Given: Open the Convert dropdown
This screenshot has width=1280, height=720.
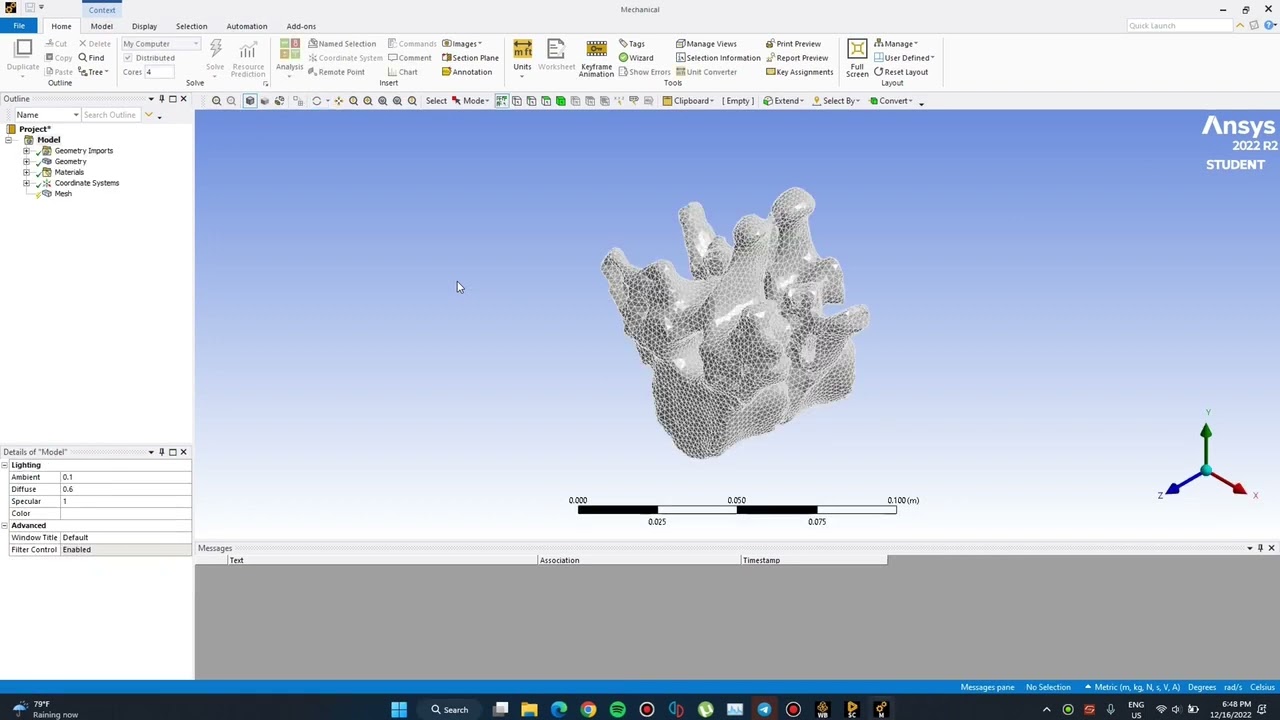Looking at the screenshot, I should [891, 101].
